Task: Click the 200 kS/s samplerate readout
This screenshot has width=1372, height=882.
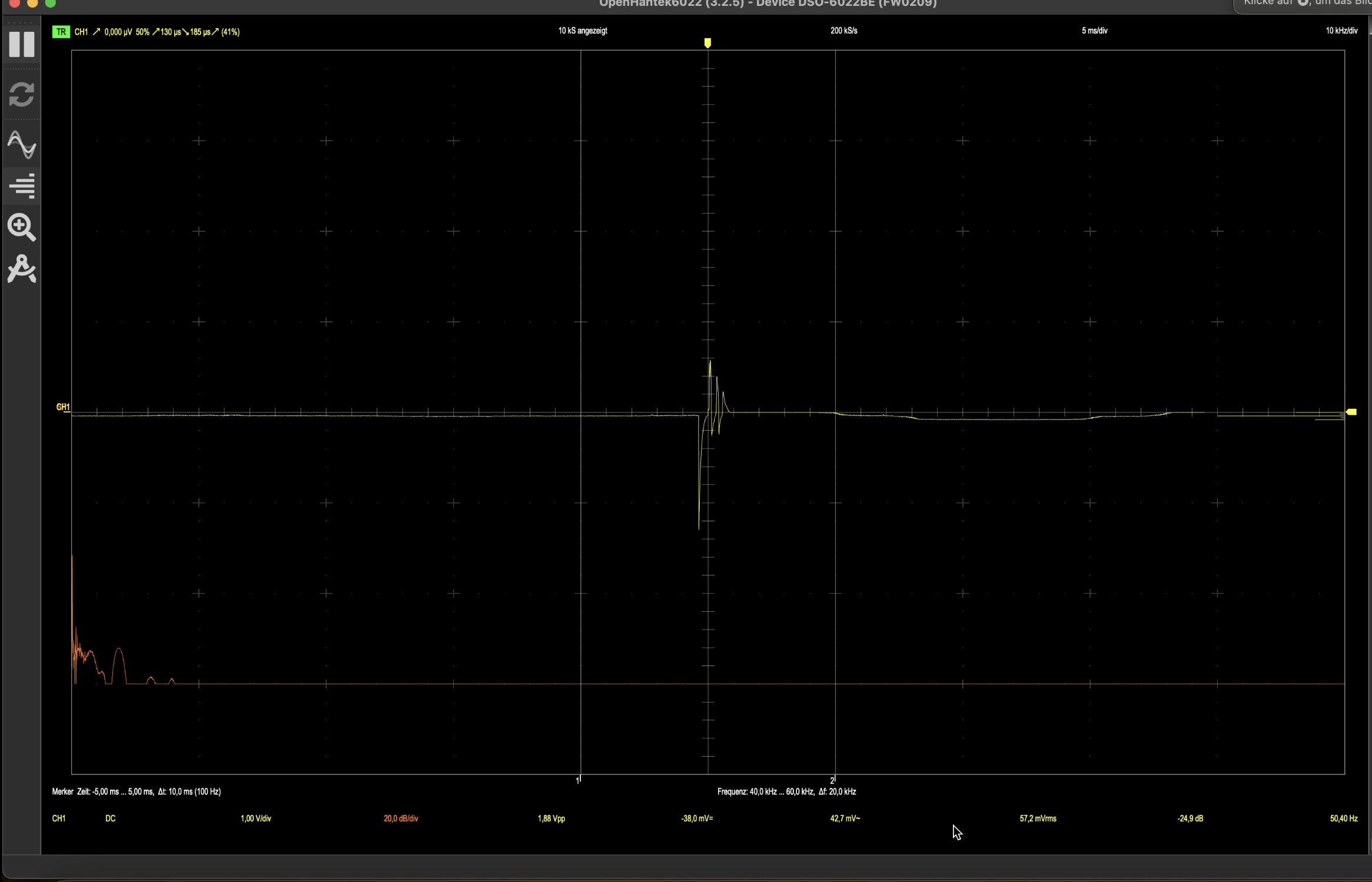Action: (843, 31)
